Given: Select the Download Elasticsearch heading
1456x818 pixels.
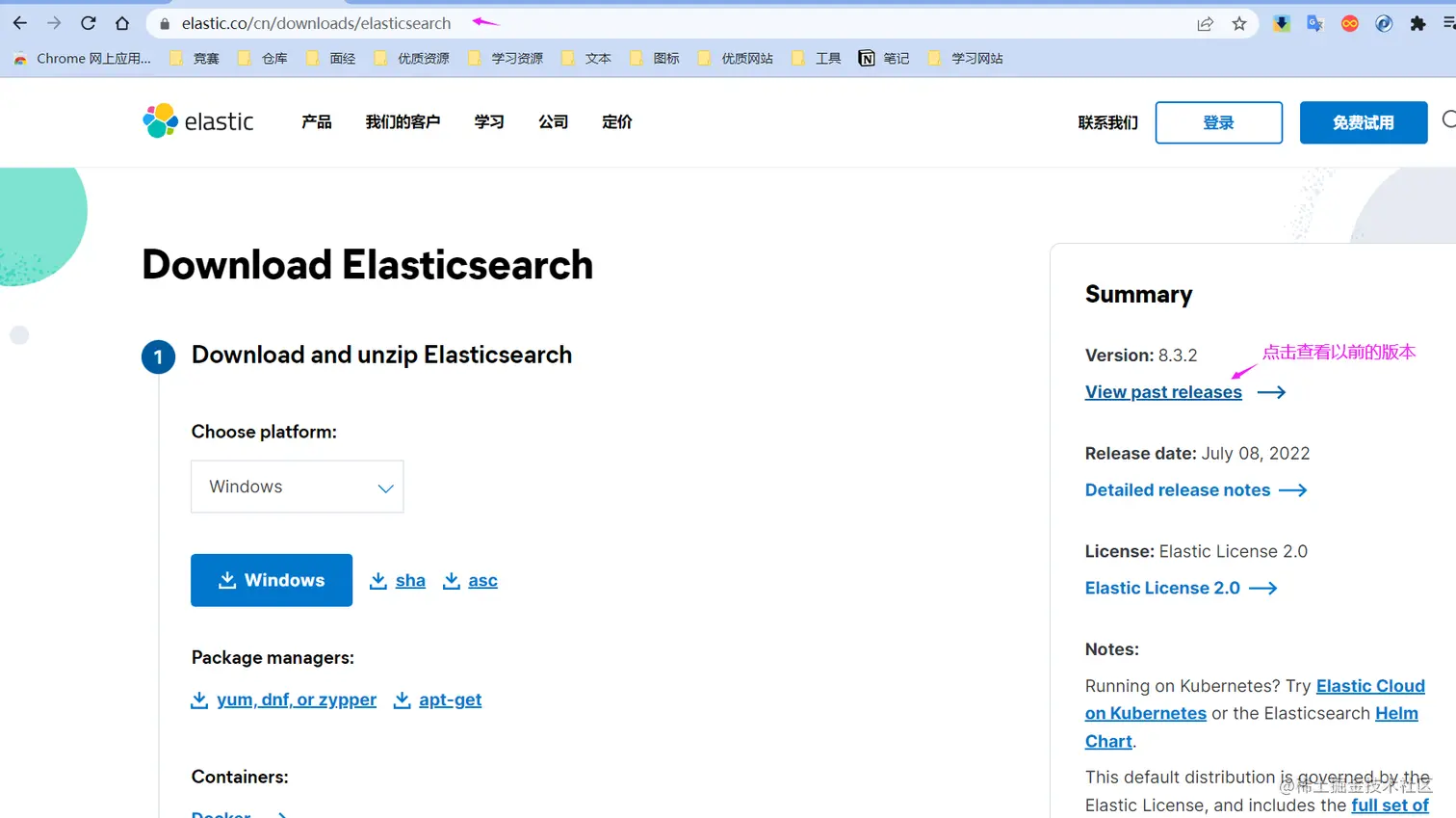Looking at the screenshot, I should (x=367, y=265).
